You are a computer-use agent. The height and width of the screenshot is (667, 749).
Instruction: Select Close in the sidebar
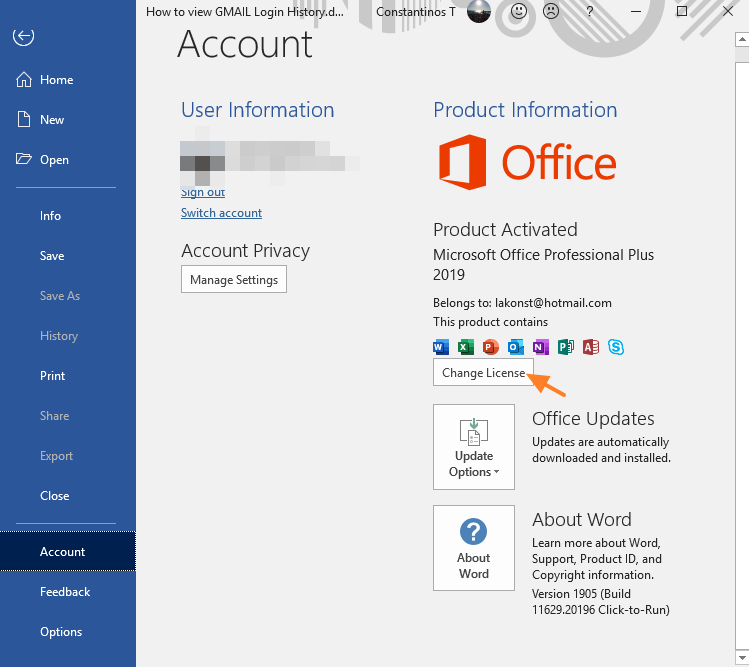[x=68, y=495]
